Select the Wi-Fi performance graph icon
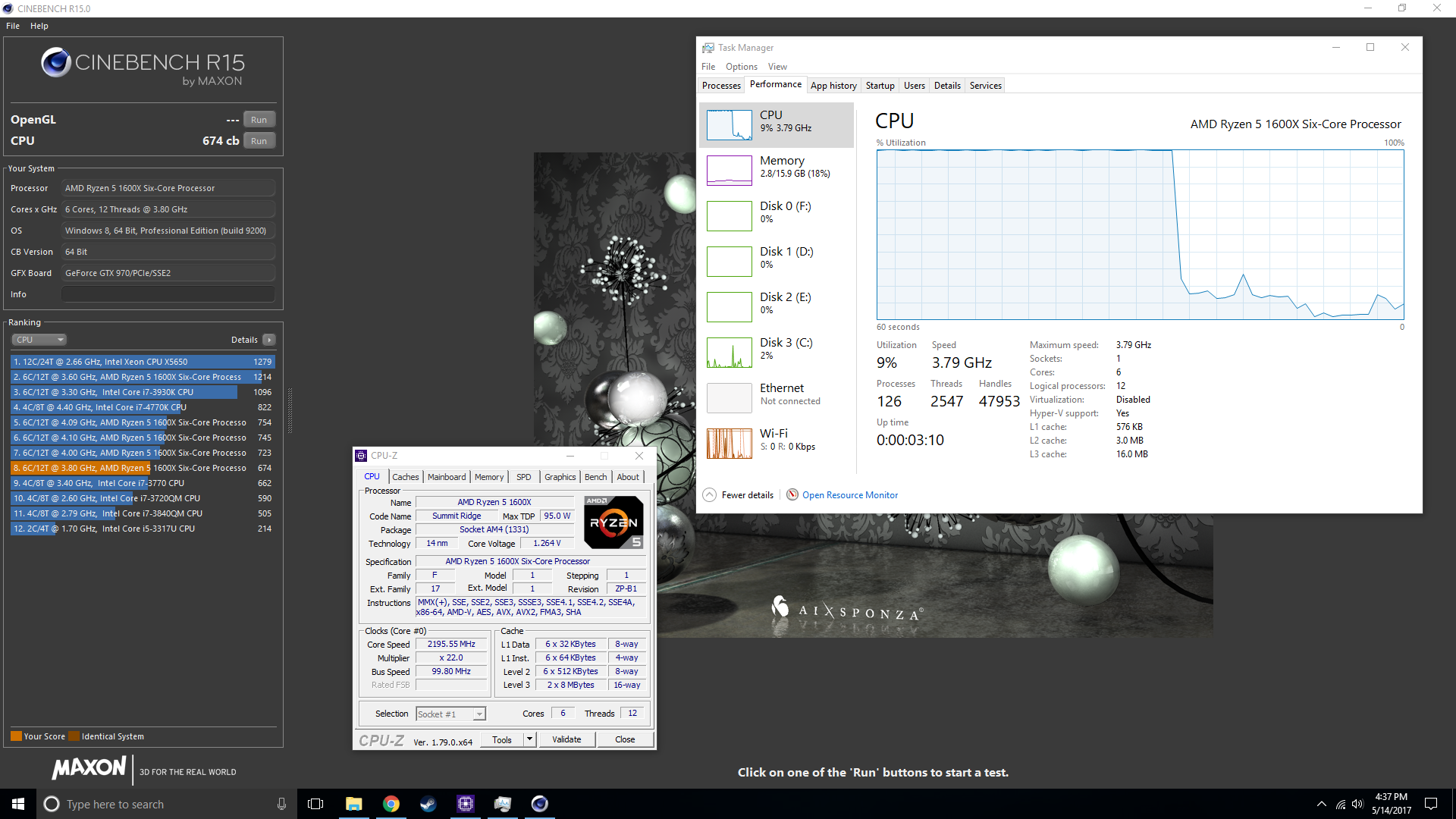 click(729, 444)
